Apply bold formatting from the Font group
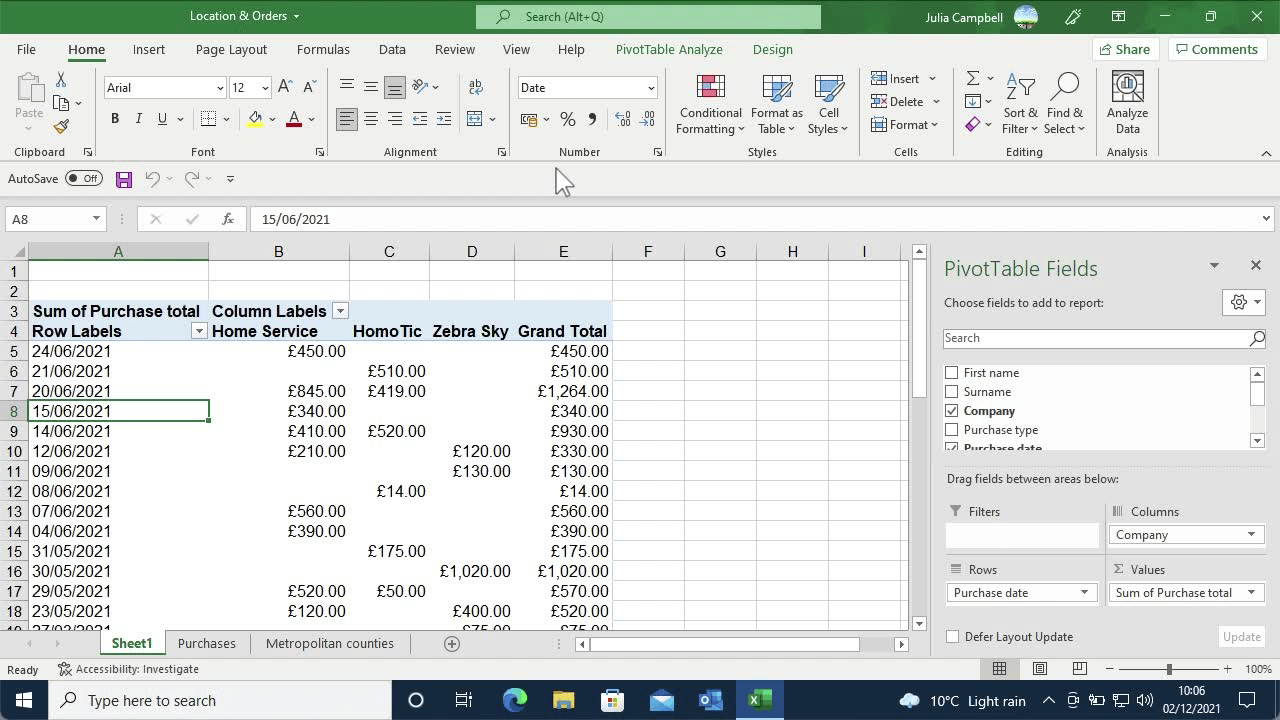The width and height of the screenshot is (1280, 720). click(x=114, y=118)
